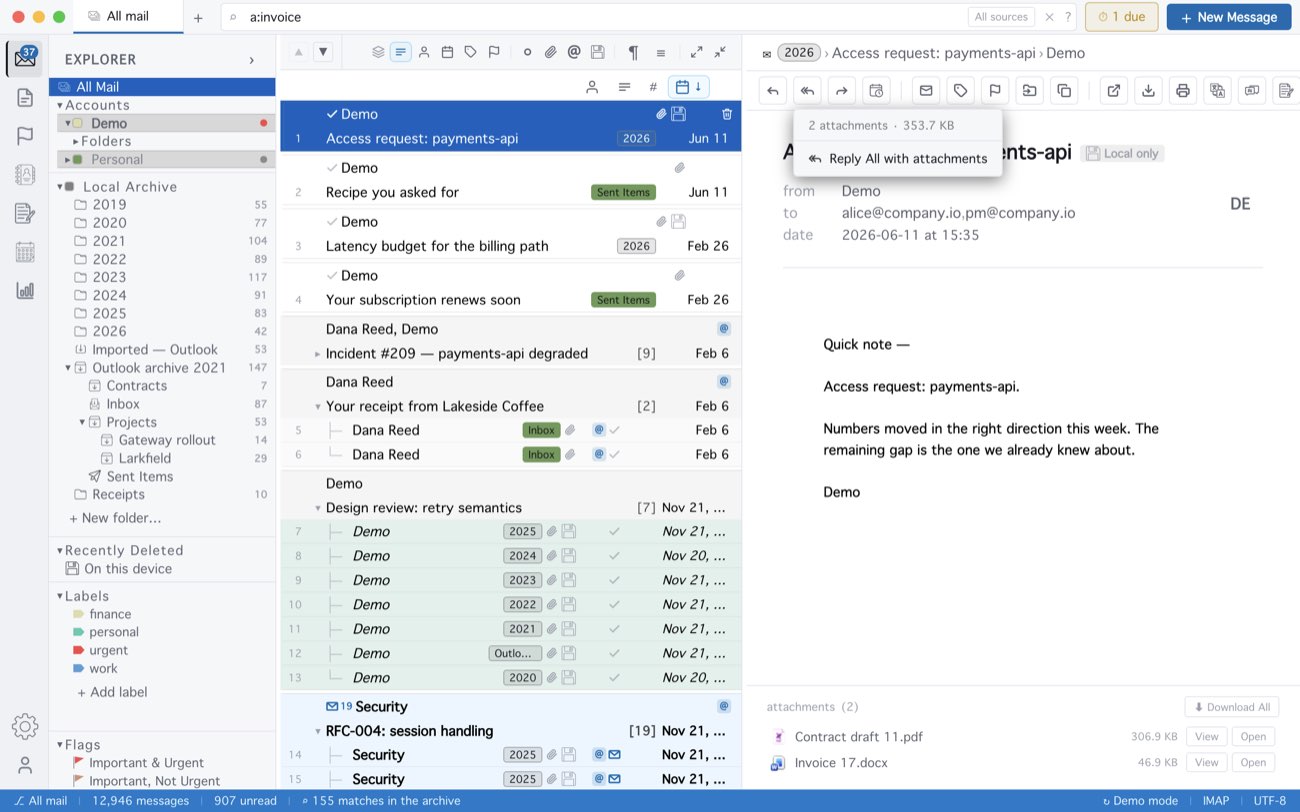Click the 1 due reminder button
1300x812 pixels.
pyautogui.click(x=1121, y=17)
